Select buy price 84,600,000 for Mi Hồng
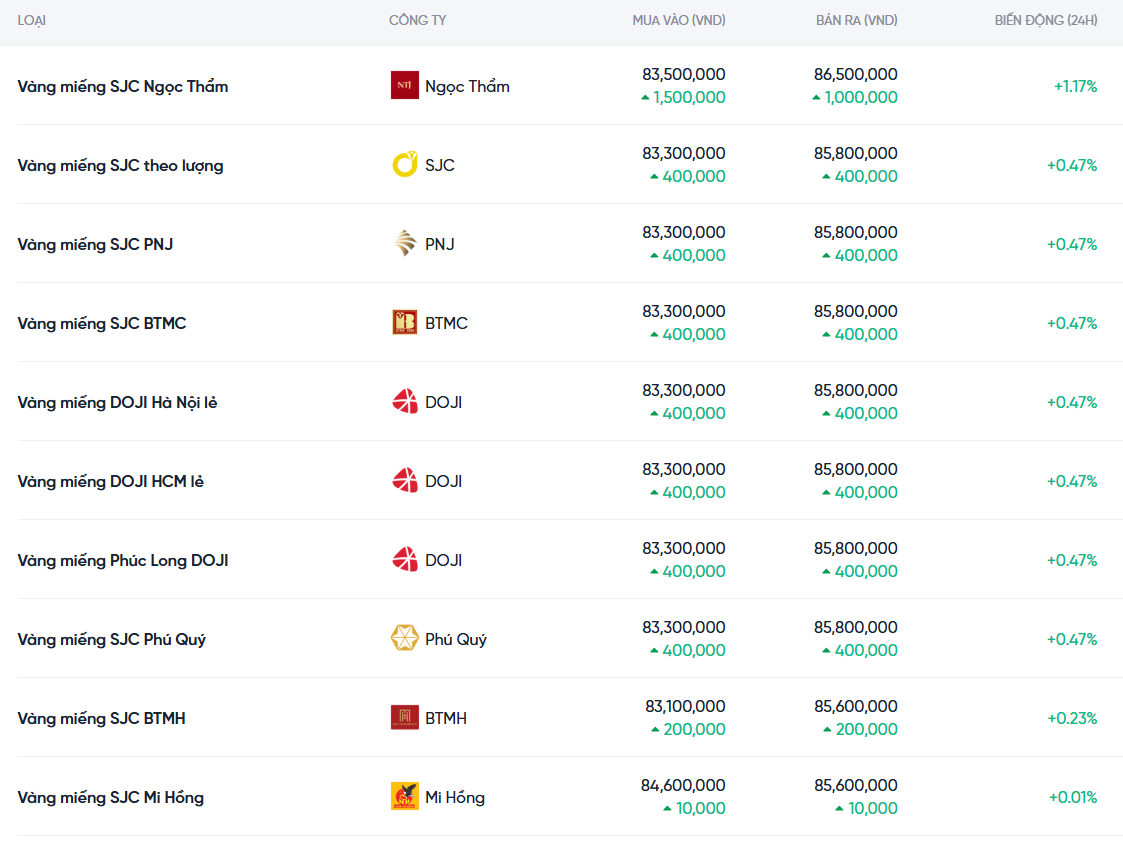 click(683, 786)
